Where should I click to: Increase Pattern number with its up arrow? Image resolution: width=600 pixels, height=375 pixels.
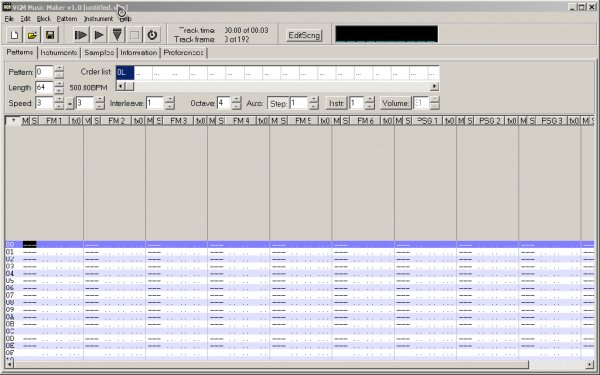(59, 68)
